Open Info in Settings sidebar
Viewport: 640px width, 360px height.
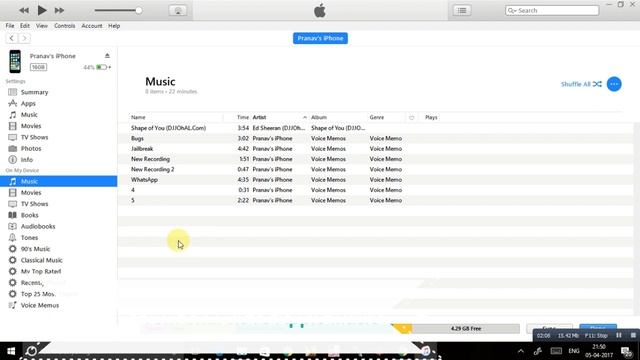(x=27, y=160)
